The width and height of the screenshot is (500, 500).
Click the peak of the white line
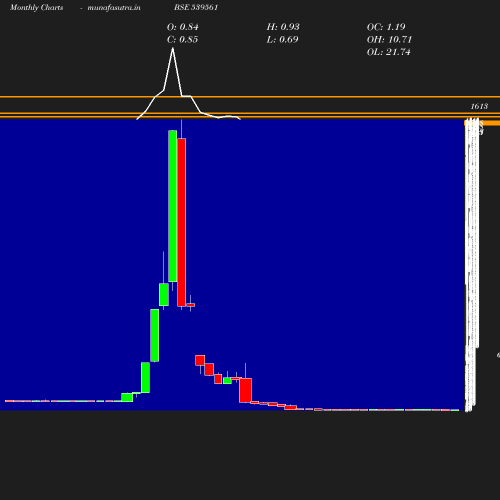[x=173, y=49]
